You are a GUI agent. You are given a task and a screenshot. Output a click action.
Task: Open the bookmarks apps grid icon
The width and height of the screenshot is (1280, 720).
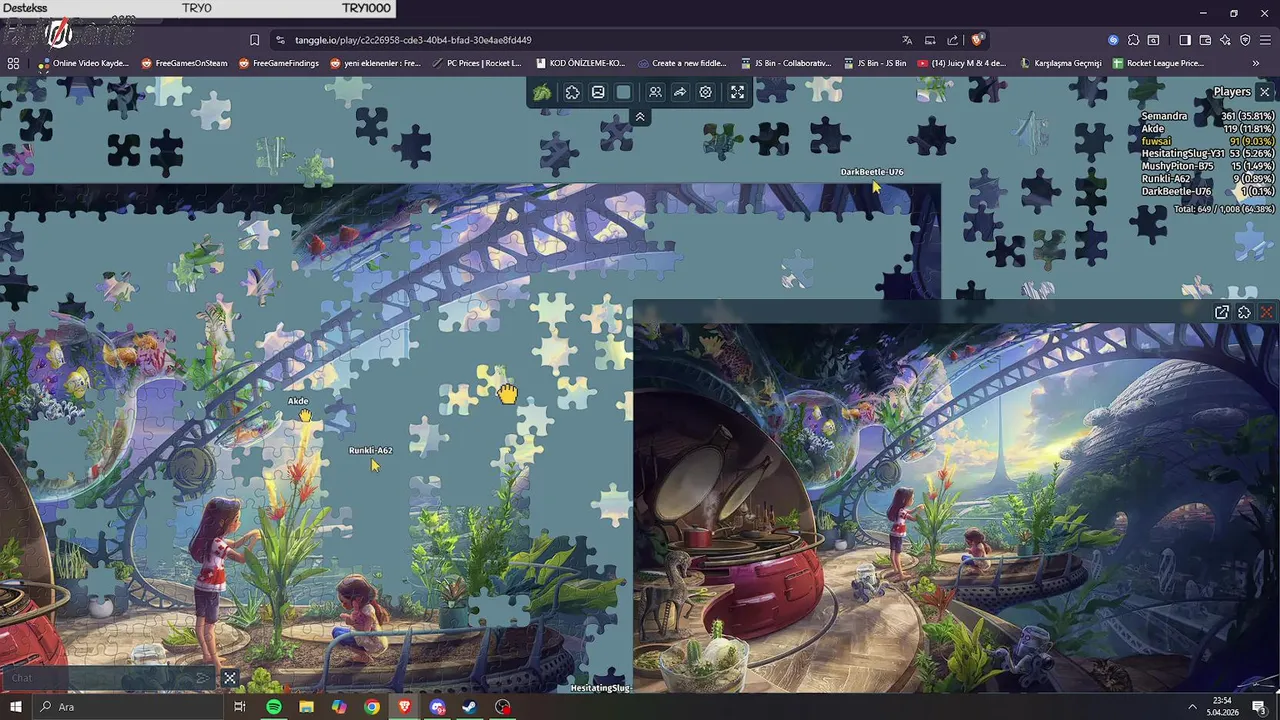click(x=13, y=63)
